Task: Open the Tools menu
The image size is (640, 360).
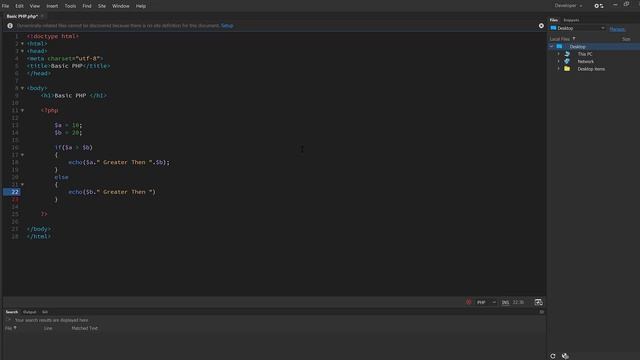Action: click(70, 6)
